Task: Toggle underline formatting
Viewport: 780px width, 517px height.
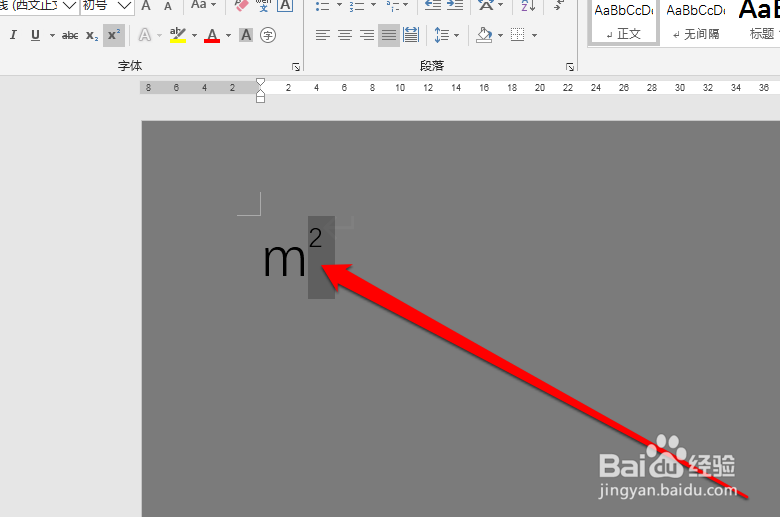Action: (35, 35)
